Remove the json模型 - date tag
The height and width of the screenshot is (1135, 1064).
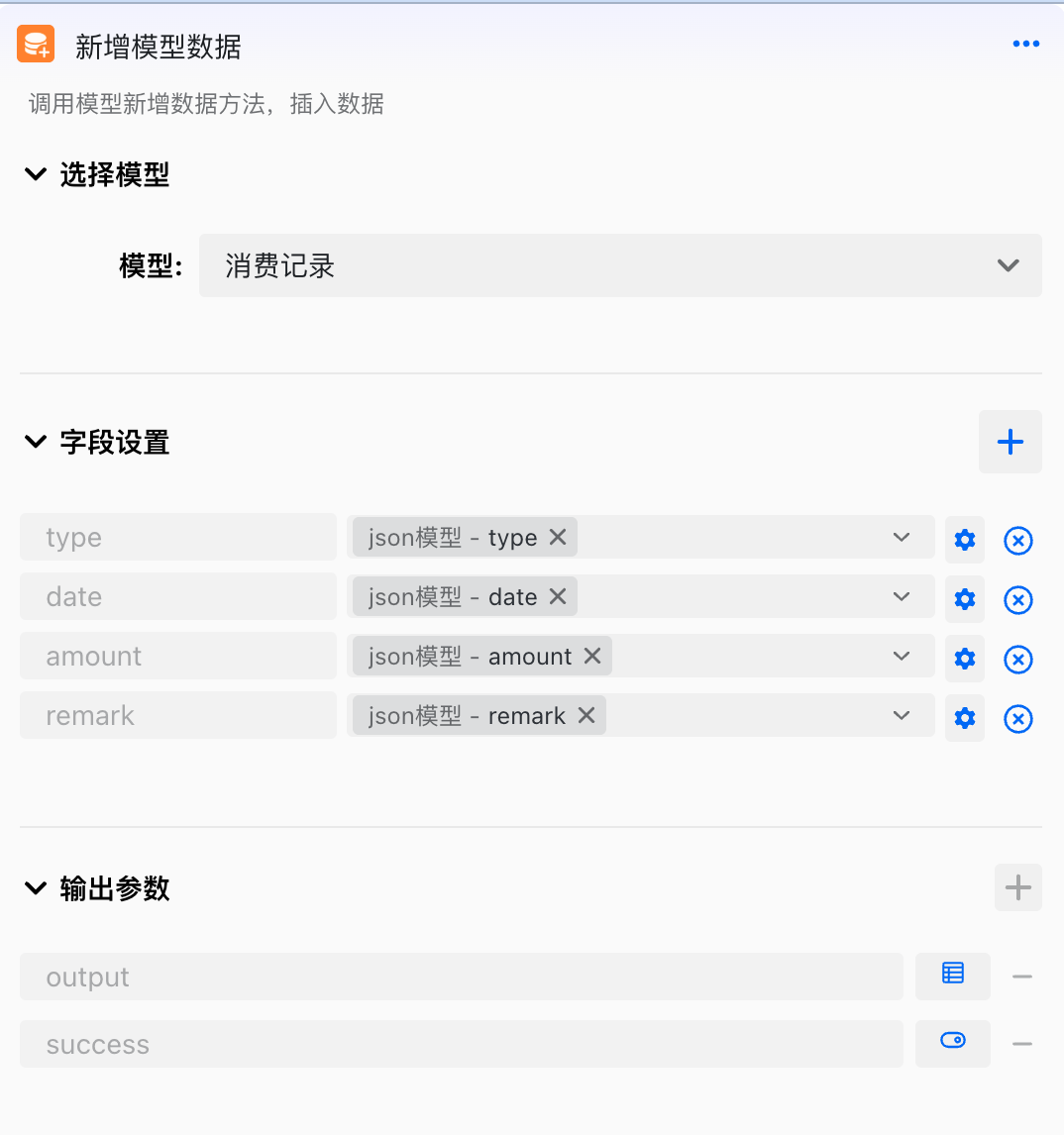click(x=558, y=596)
